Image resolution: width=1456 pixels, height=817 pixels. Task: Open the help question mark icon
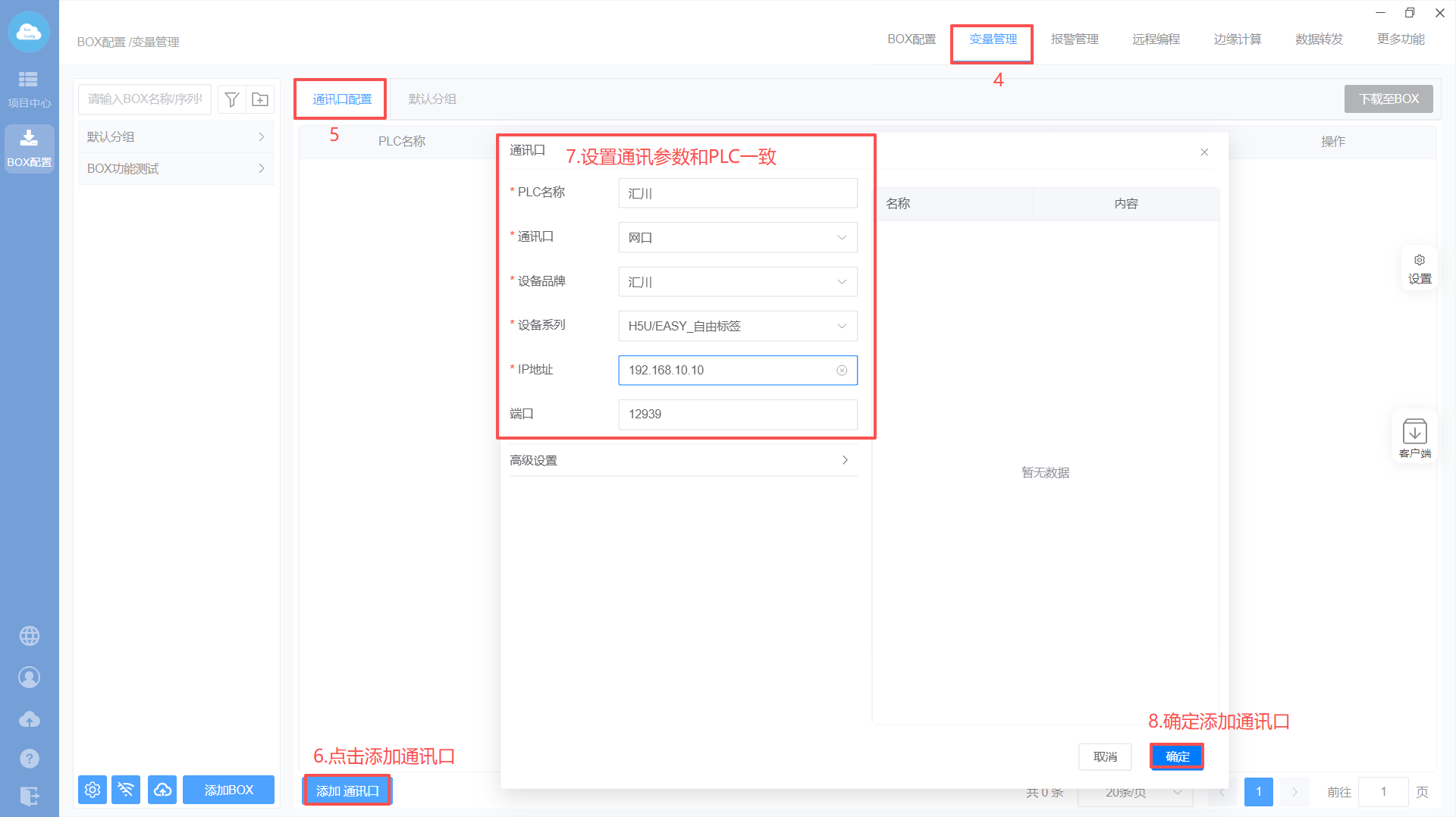click(30, 758)
